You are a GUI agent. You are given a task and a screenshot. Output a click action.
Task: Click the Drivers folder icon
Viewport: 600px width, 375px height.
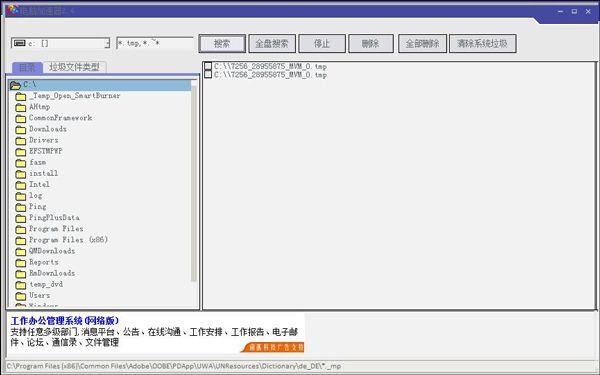21,141
